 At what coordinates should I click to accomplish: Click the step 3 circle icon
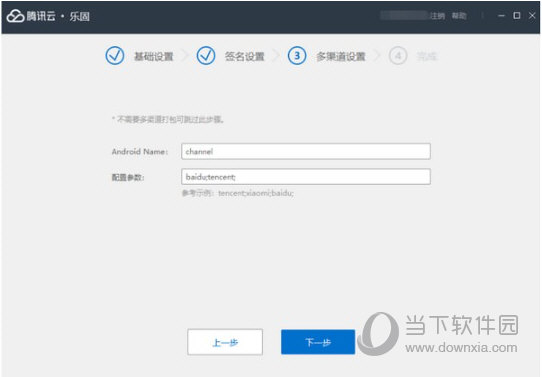(297, 56)
